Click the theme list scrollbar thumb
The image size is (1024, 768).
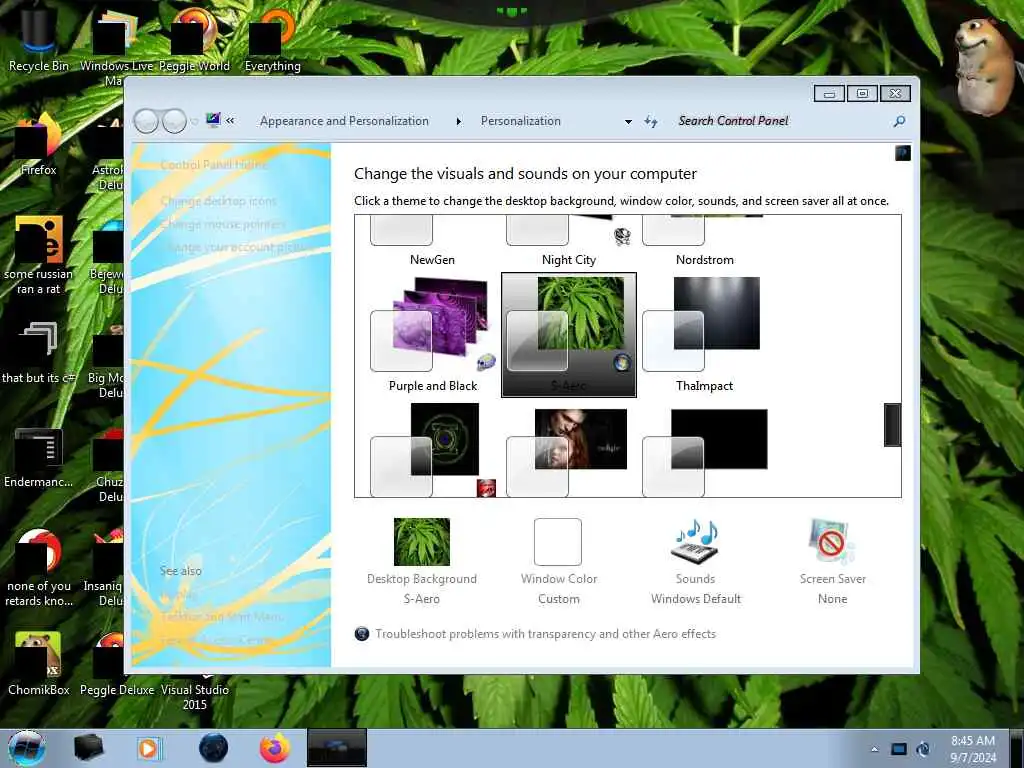(892, 424)
